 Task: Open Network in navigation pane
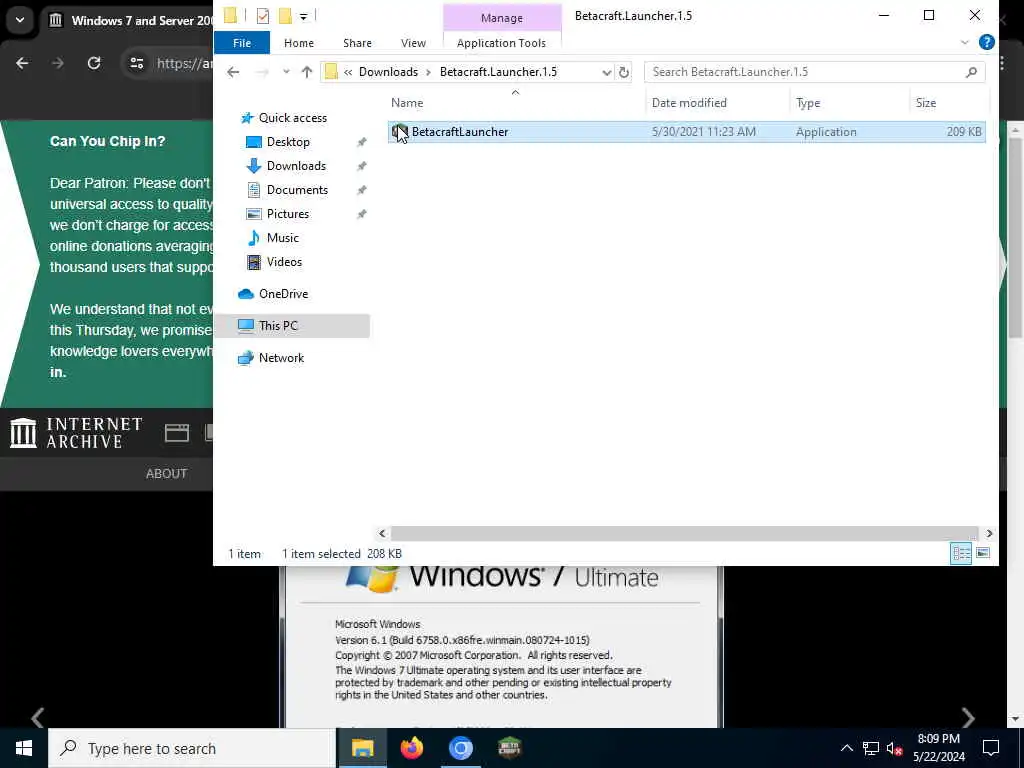coord(281,358)
